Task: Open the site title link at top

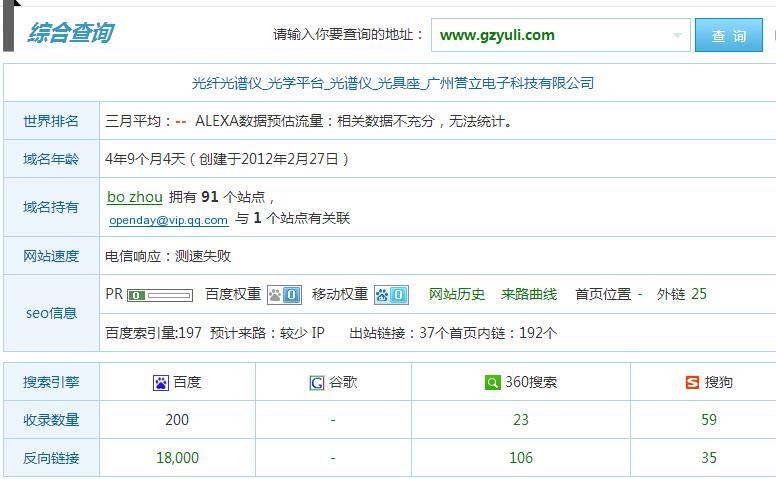Action: (x=392, y=83)
